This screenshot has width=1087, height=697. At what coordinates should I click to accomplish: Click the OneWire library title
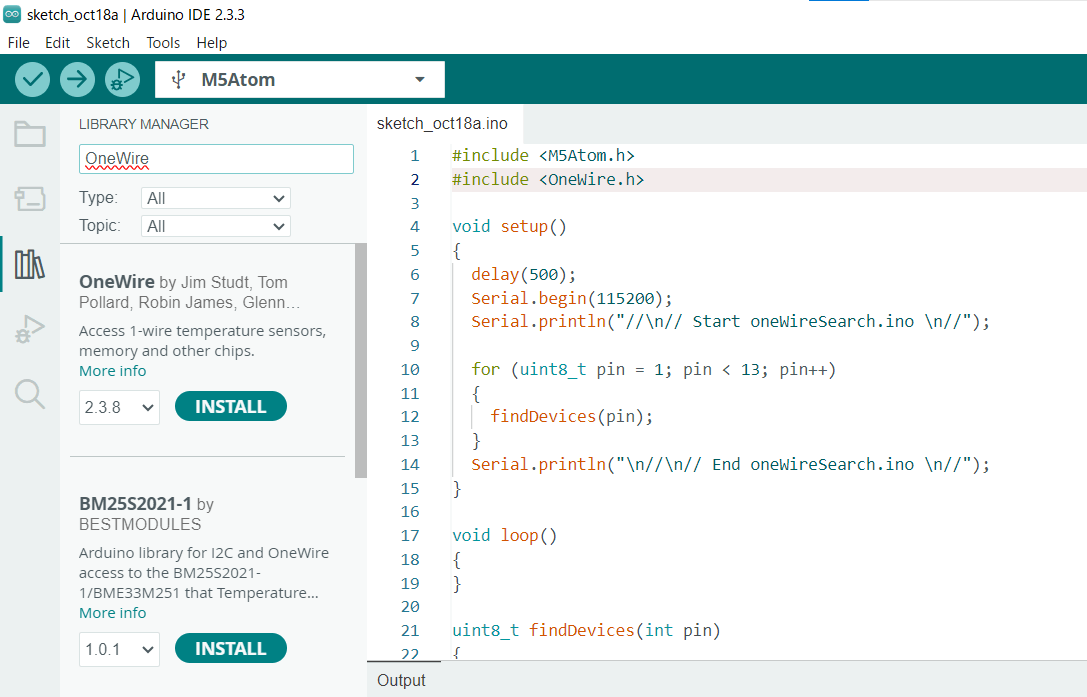coord(116,282)
